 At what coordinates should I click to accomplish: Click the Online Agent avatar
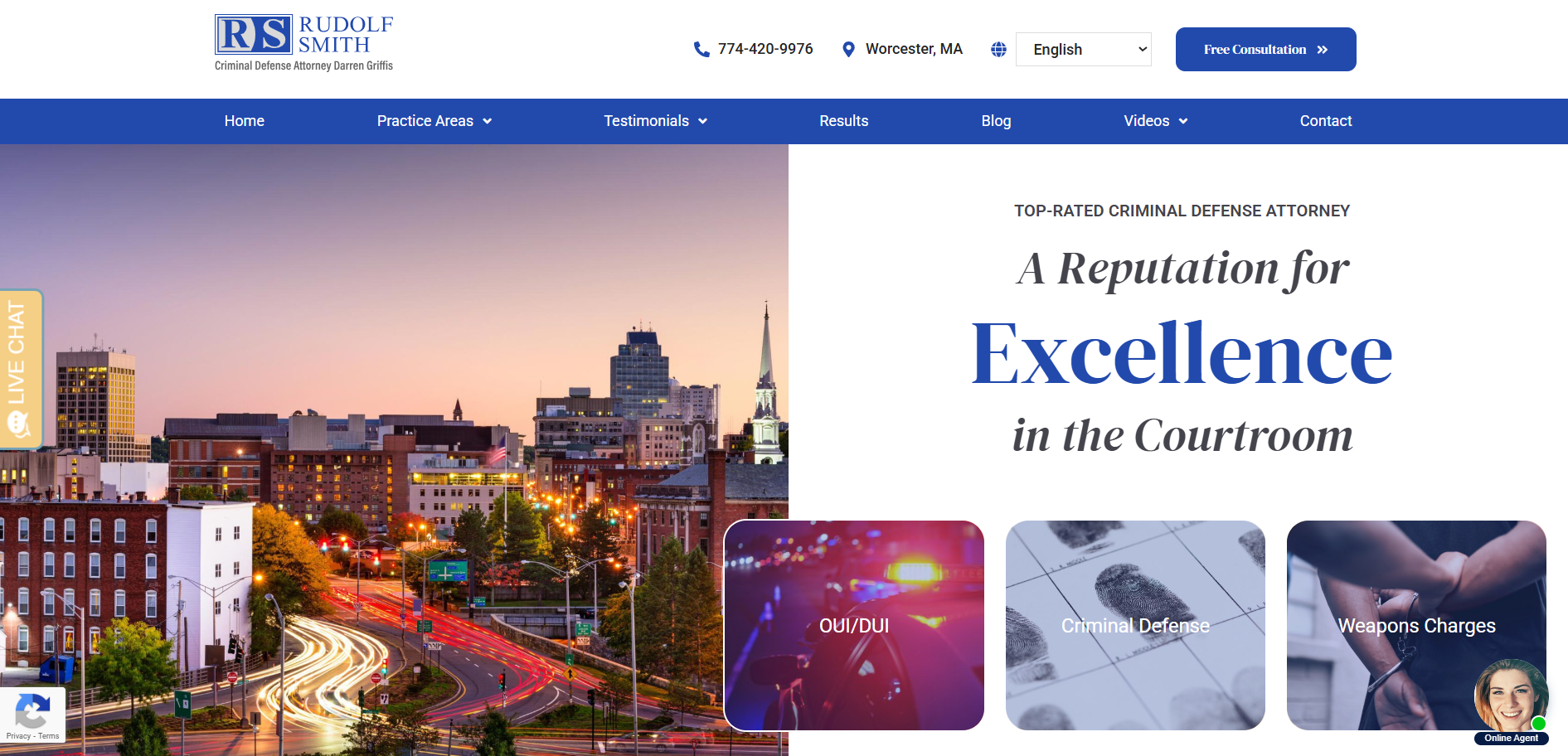click(x=1510, y=697)
